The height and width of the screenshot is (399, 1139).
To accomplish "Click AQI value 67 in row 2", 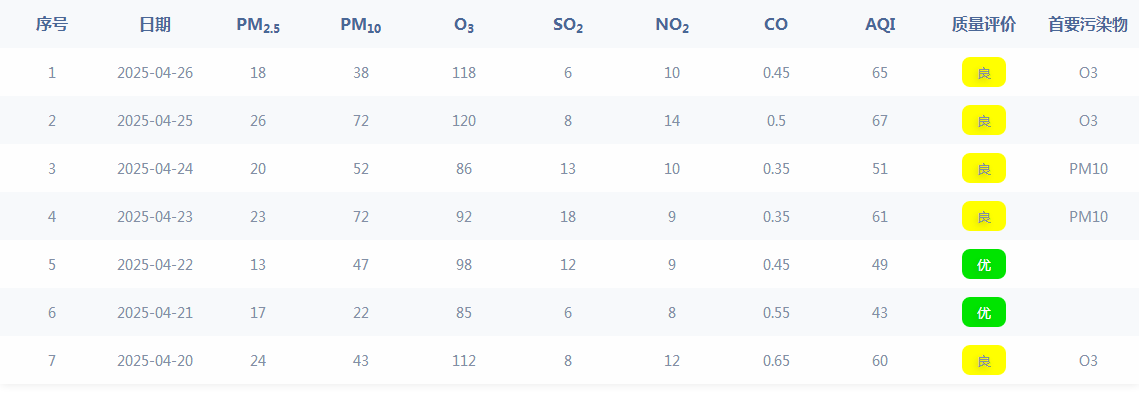I will (880, 120).
